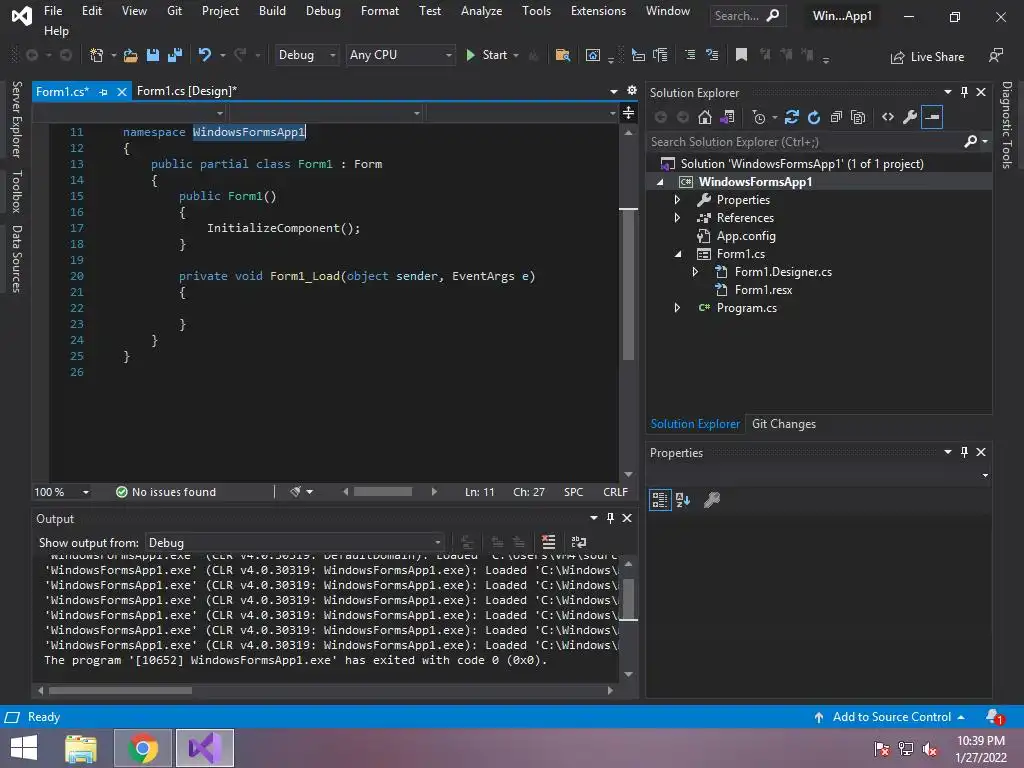Click the Live Share button
Screen dimensions: 1024x768
tap(927, 57)
